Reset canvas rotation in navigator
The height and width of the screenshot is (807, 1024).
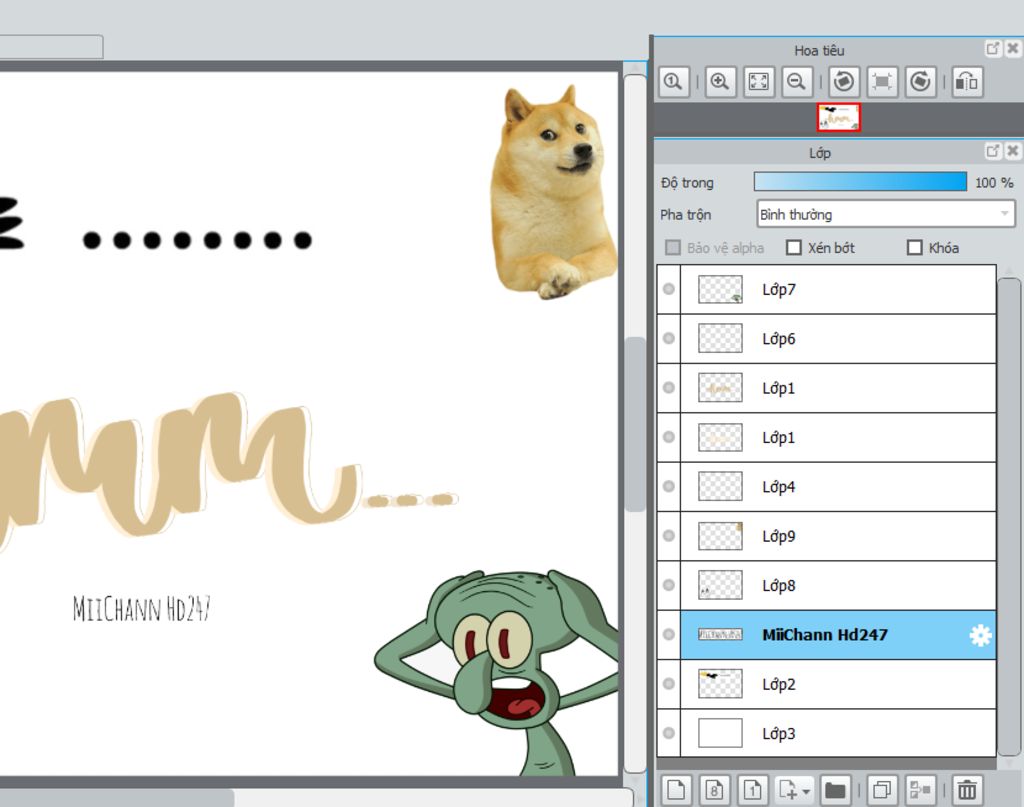click(882, 82)
